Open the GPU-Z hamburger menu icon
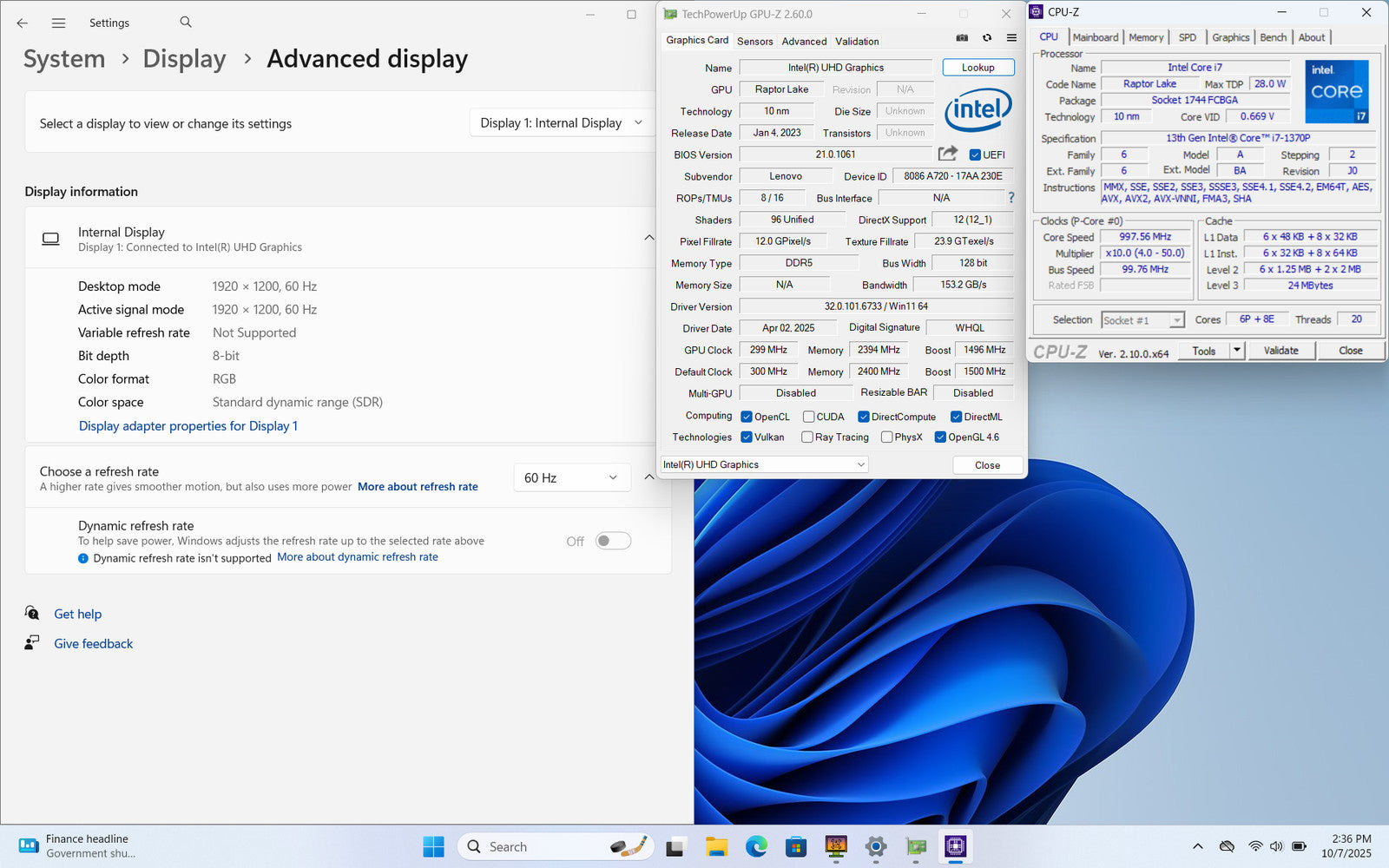 1011,38
